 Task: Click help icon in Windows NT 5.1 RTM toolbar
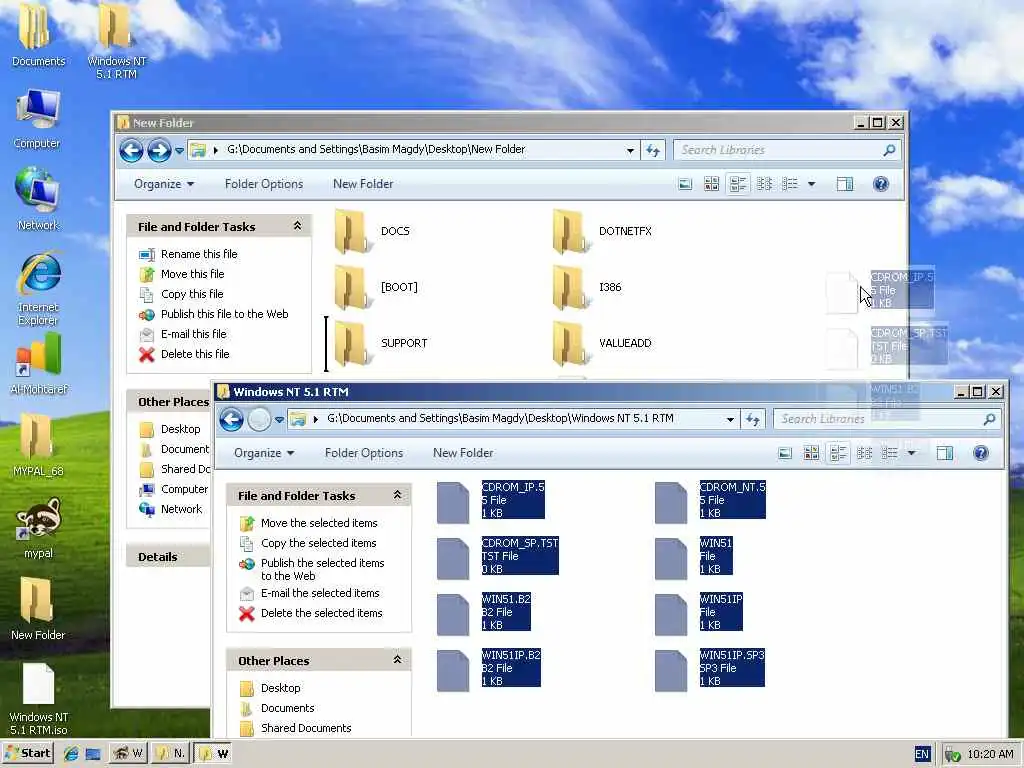point(980,453)
